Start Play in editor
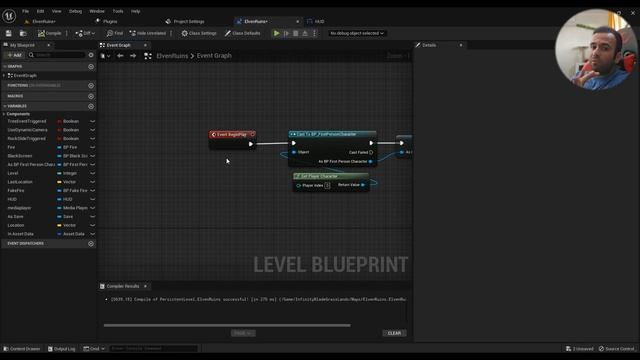Image resolution: width=640 pixels, height=360 pixels. click(276, 33)
